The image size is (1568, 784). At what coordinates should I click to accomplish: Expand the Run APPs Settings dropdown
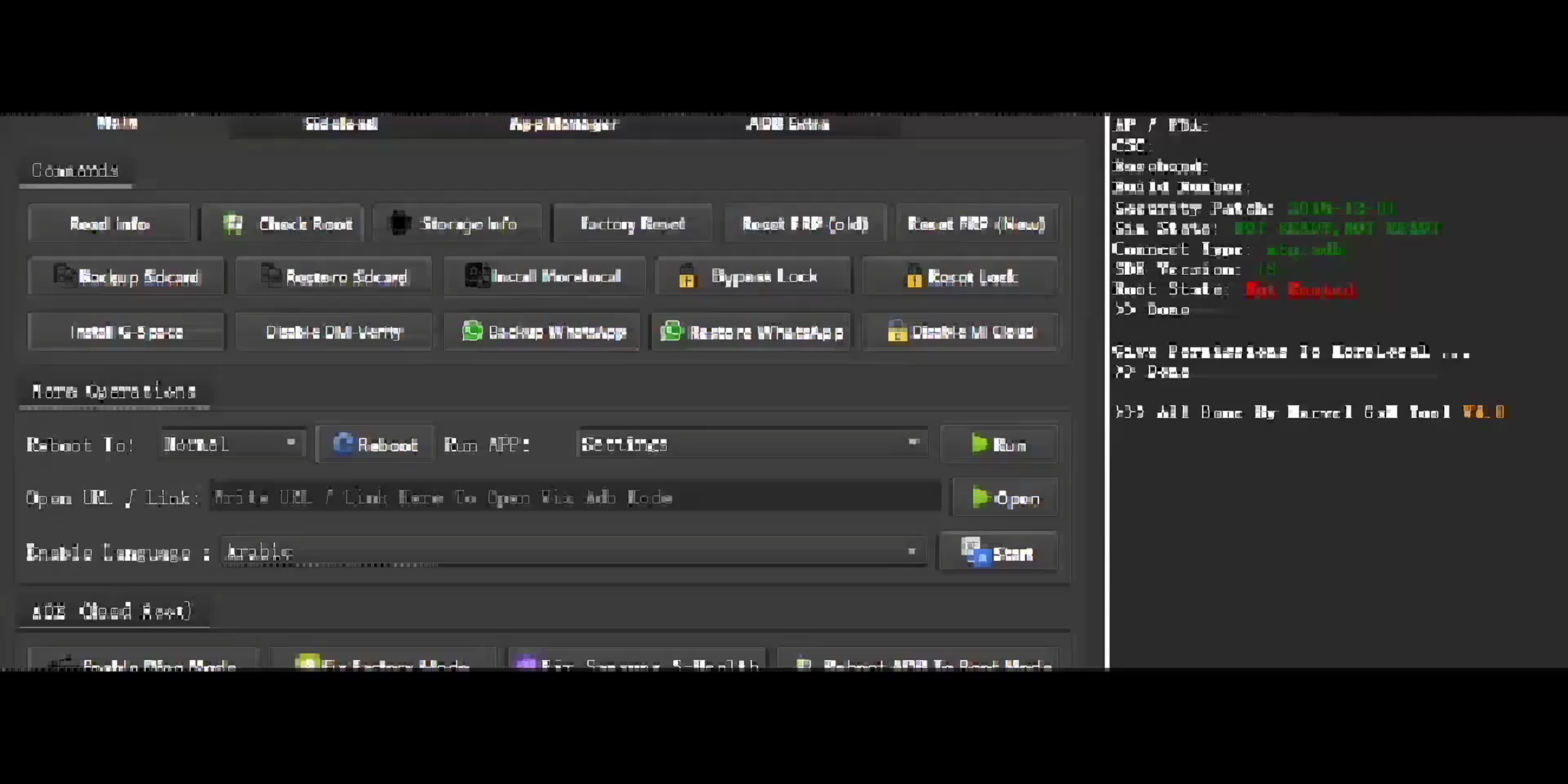(910, 444)
